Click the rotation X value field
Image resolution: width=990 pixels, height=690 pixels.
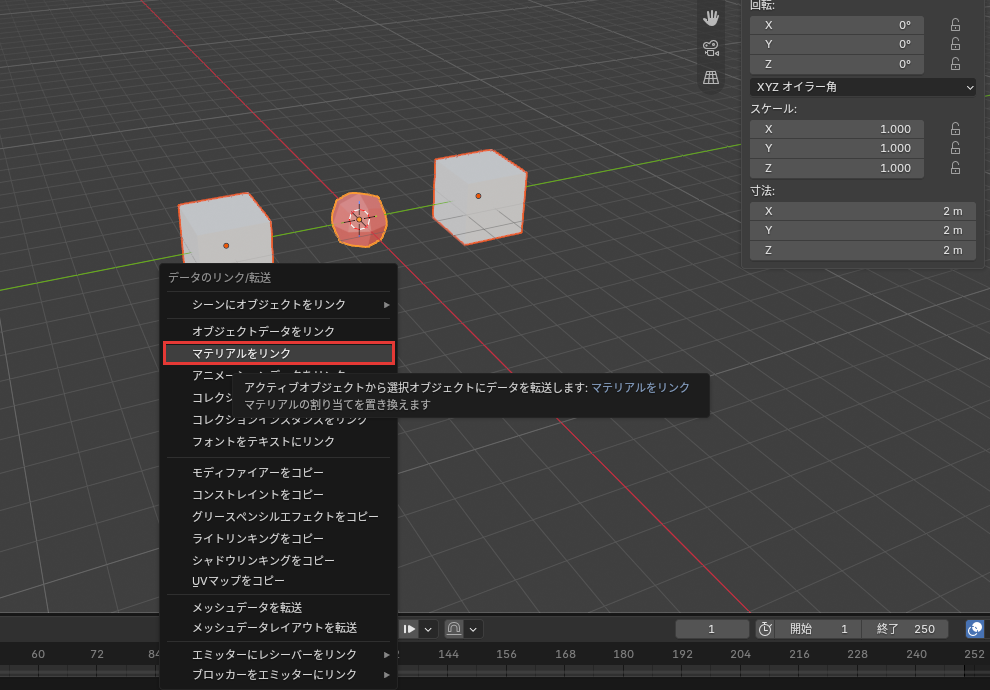click(x=837, y=25)
